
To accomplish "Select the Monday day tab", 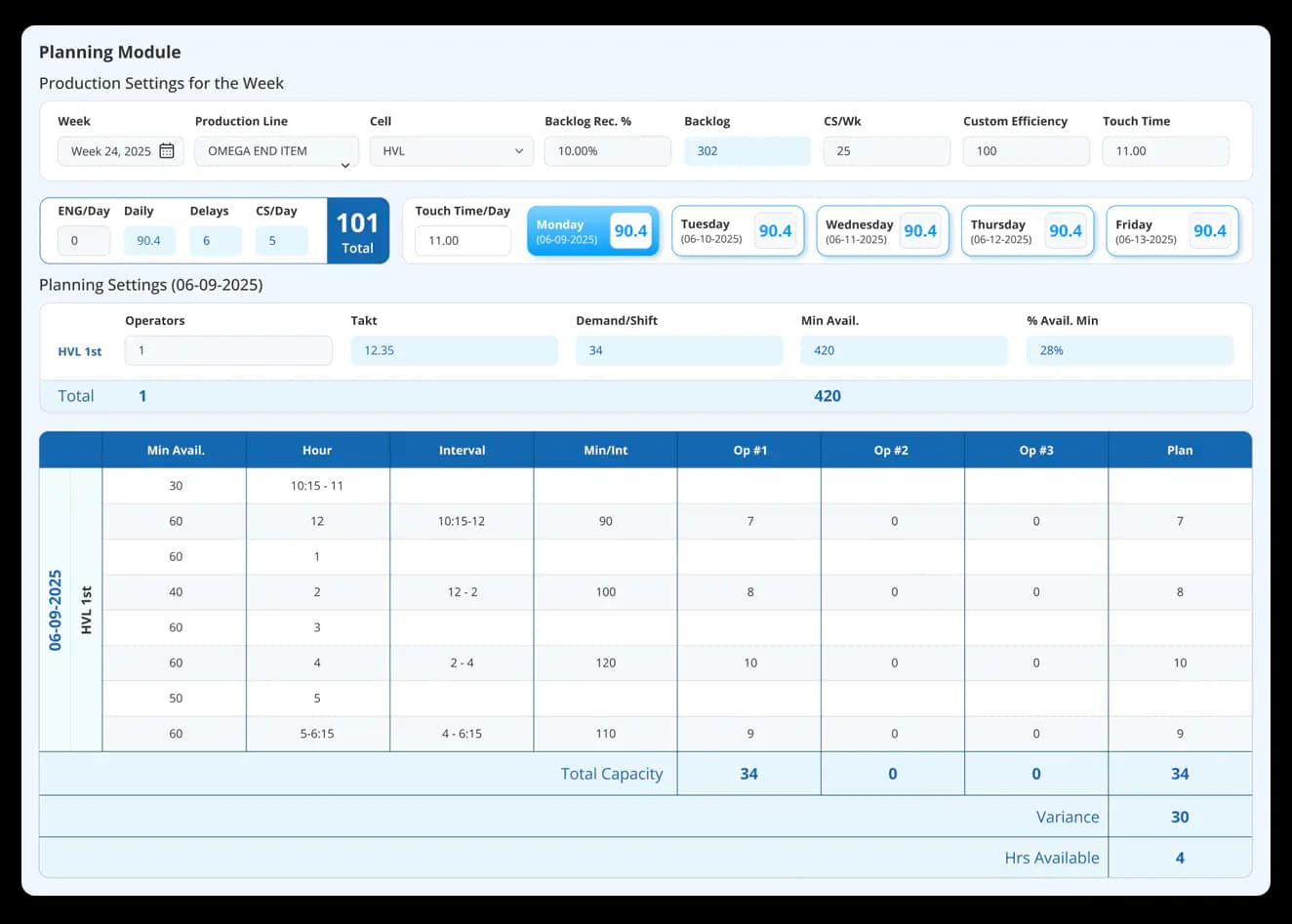I will [x=592, y=231].
